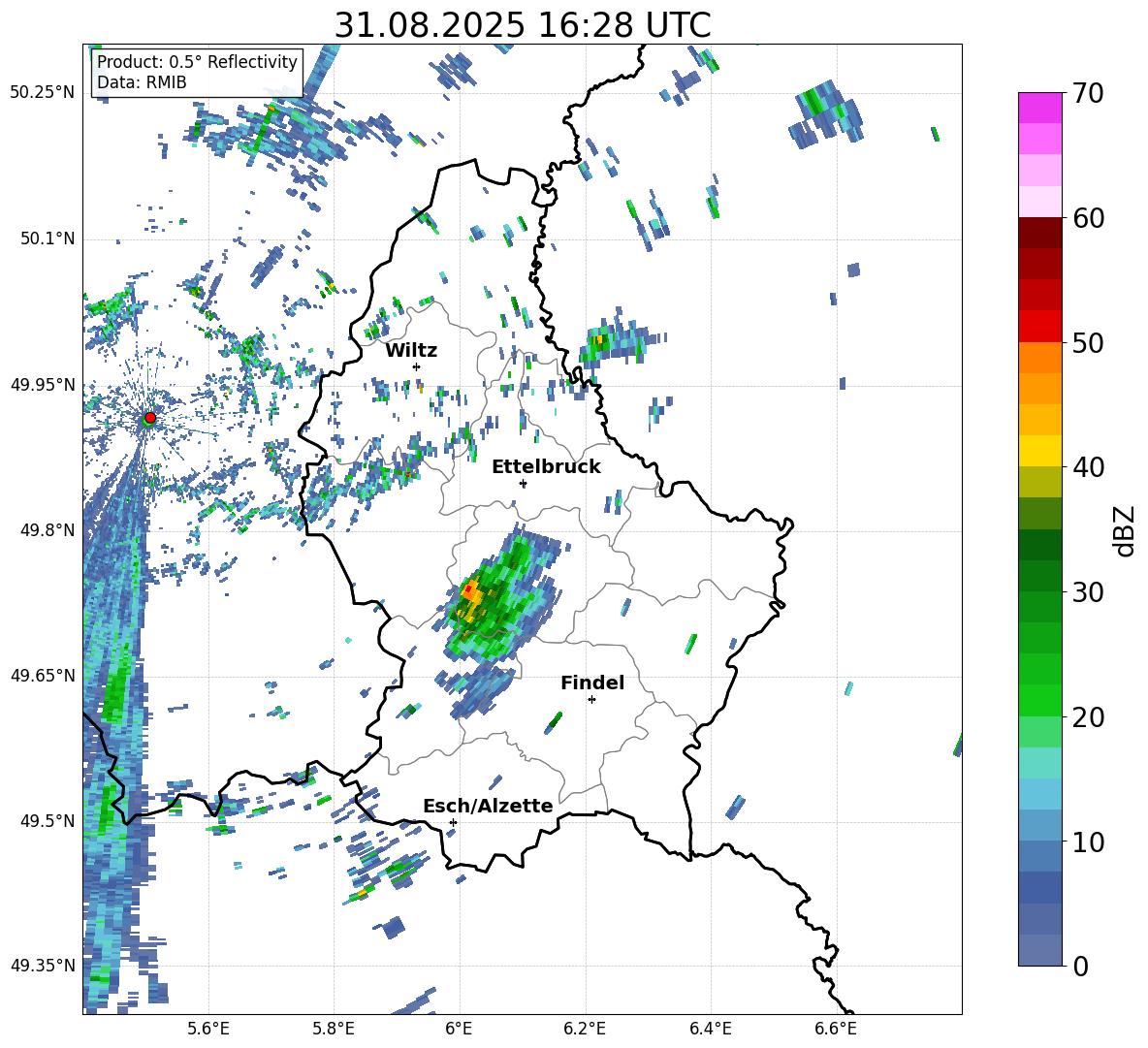Click the Findel city label
This screenshot has width=1148, height=1048.
(592, 683)
